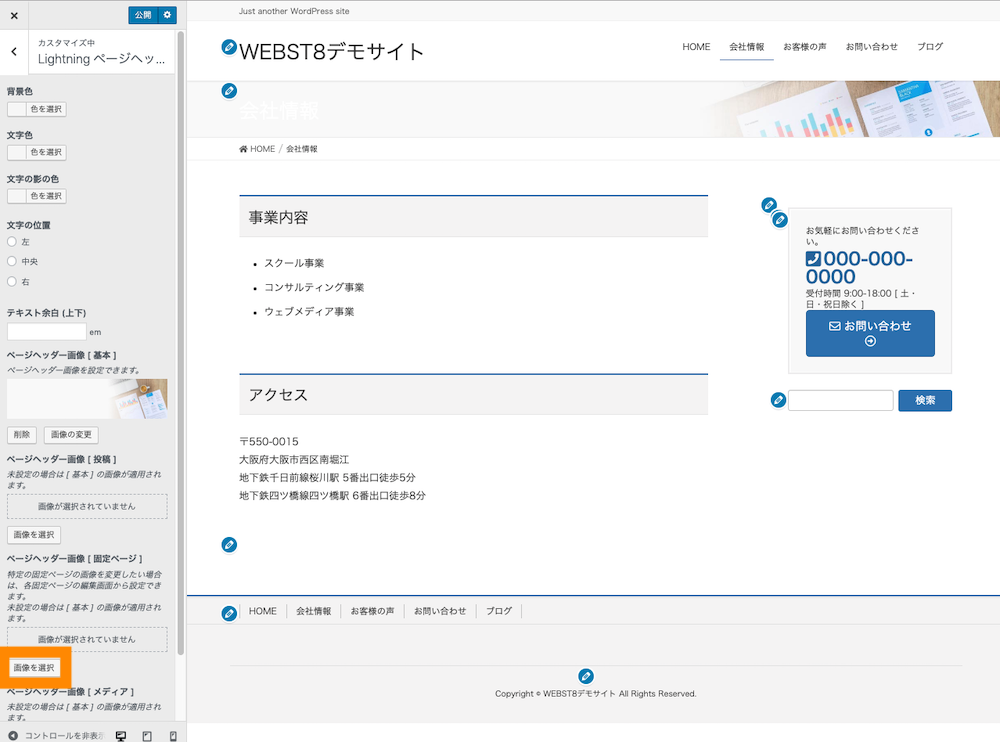Go back using the panel's left chevron
The image size is (1000, 742).
point(13,52)
